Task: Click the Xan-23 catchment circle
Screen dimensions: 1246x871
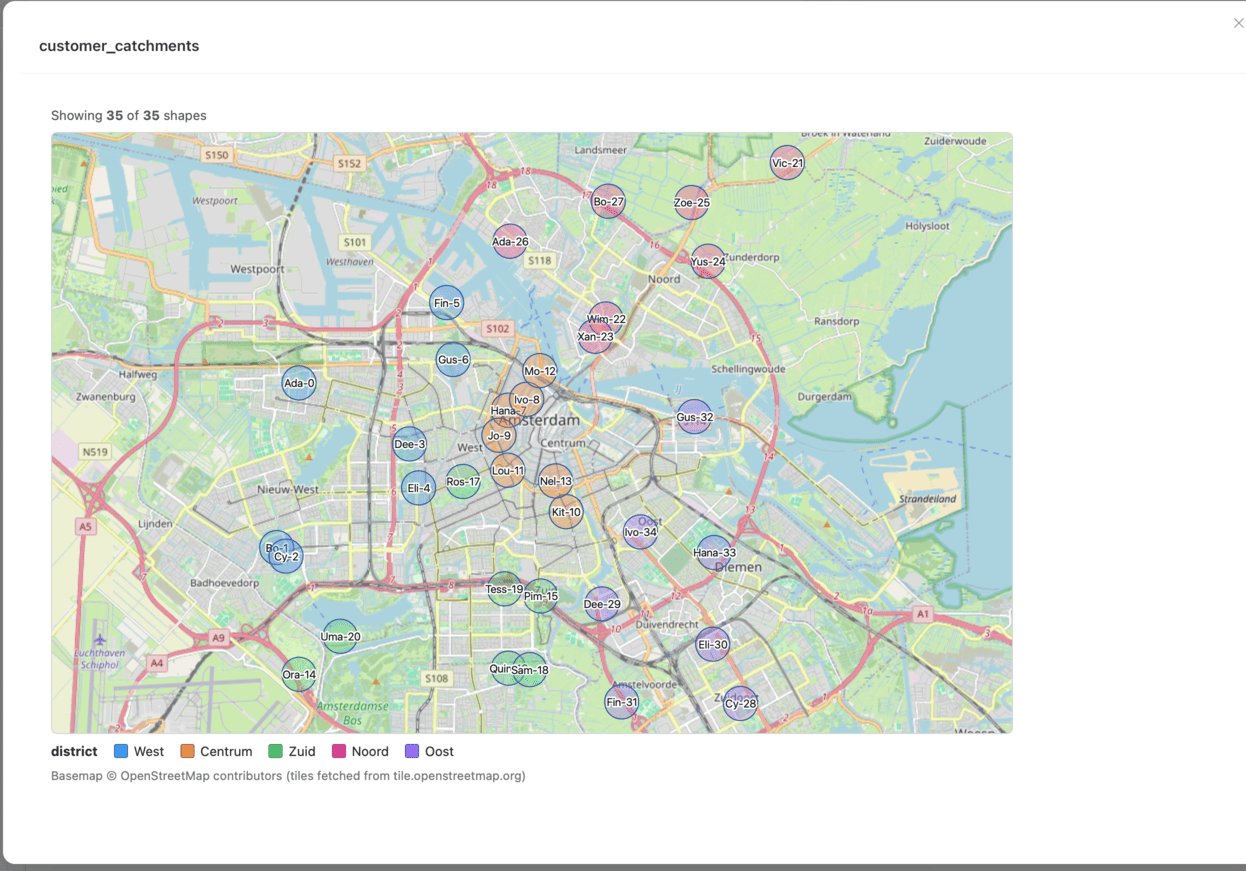Action: coord(595,337)
